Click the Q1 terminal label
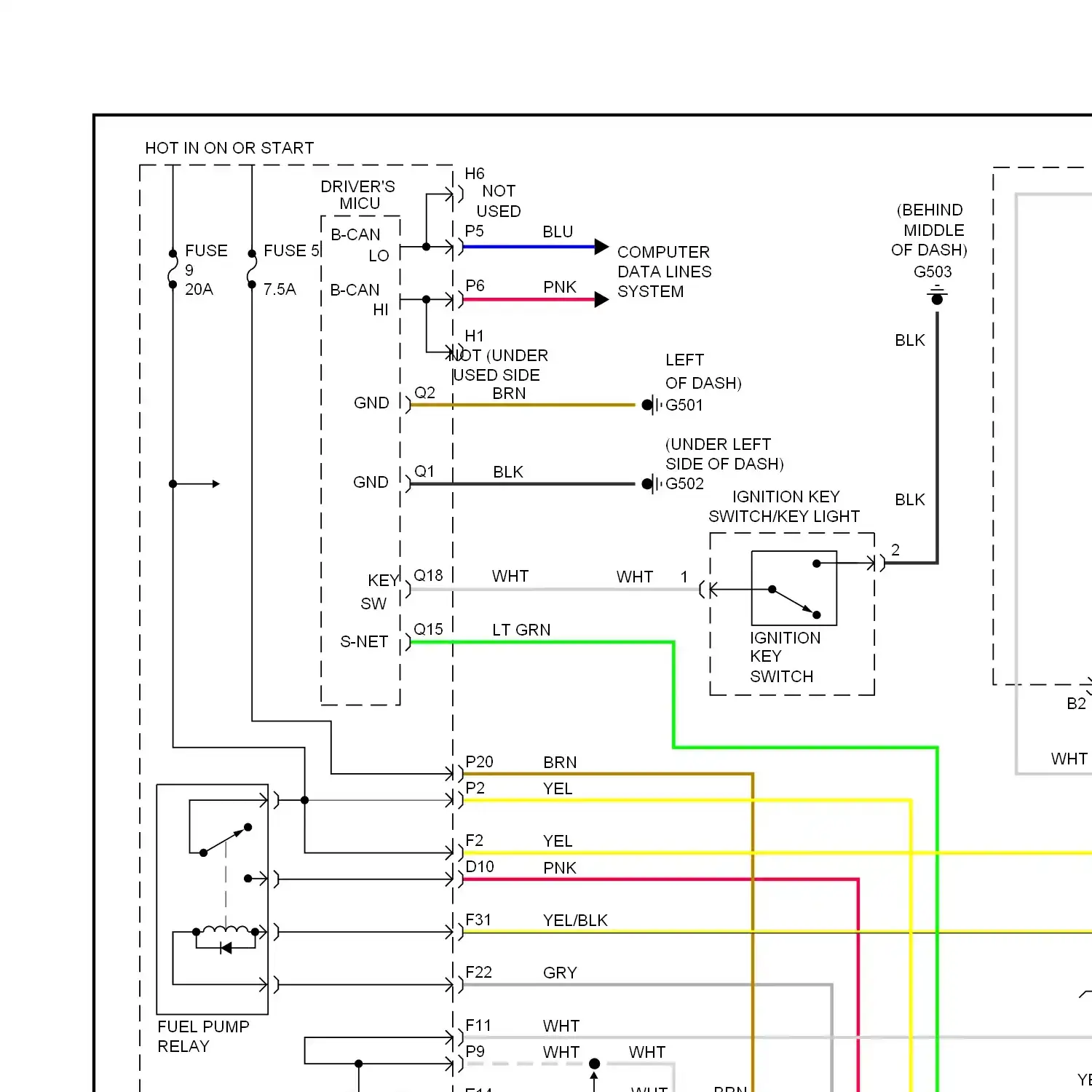The width and height of the screenshot is (1092, 1092). 424,471
